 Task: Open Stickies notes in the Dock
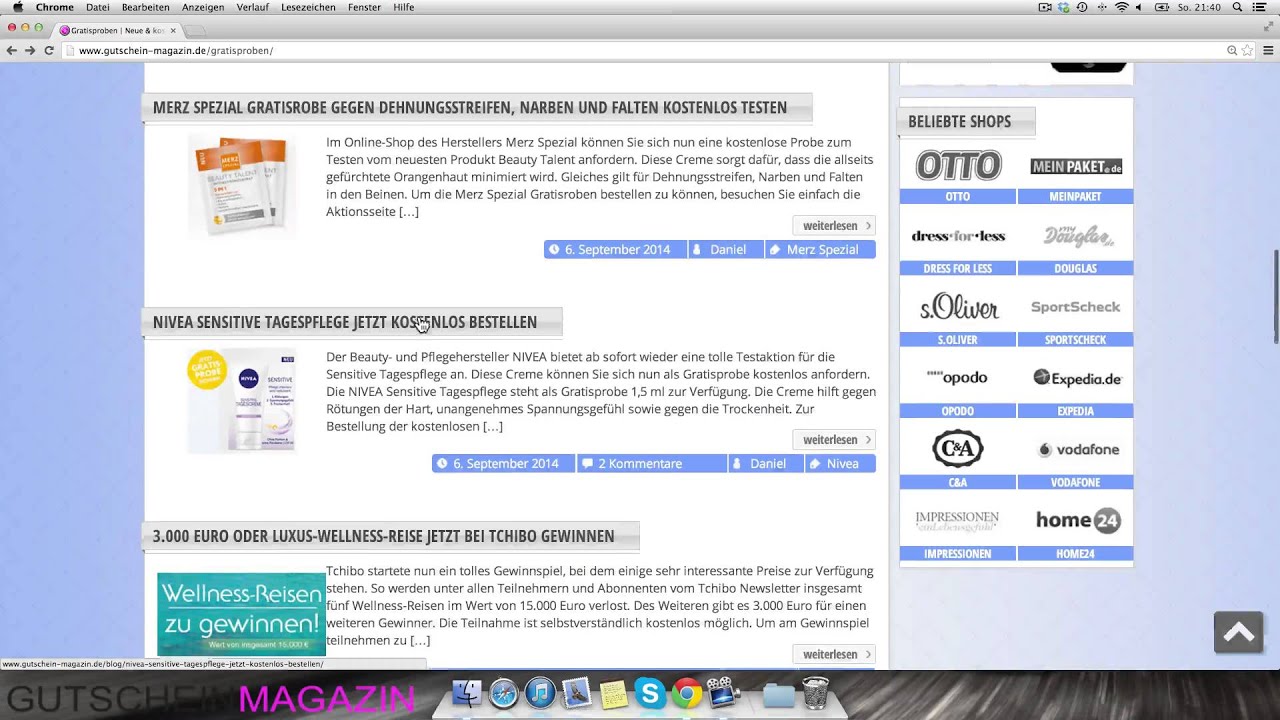(613, 694)
